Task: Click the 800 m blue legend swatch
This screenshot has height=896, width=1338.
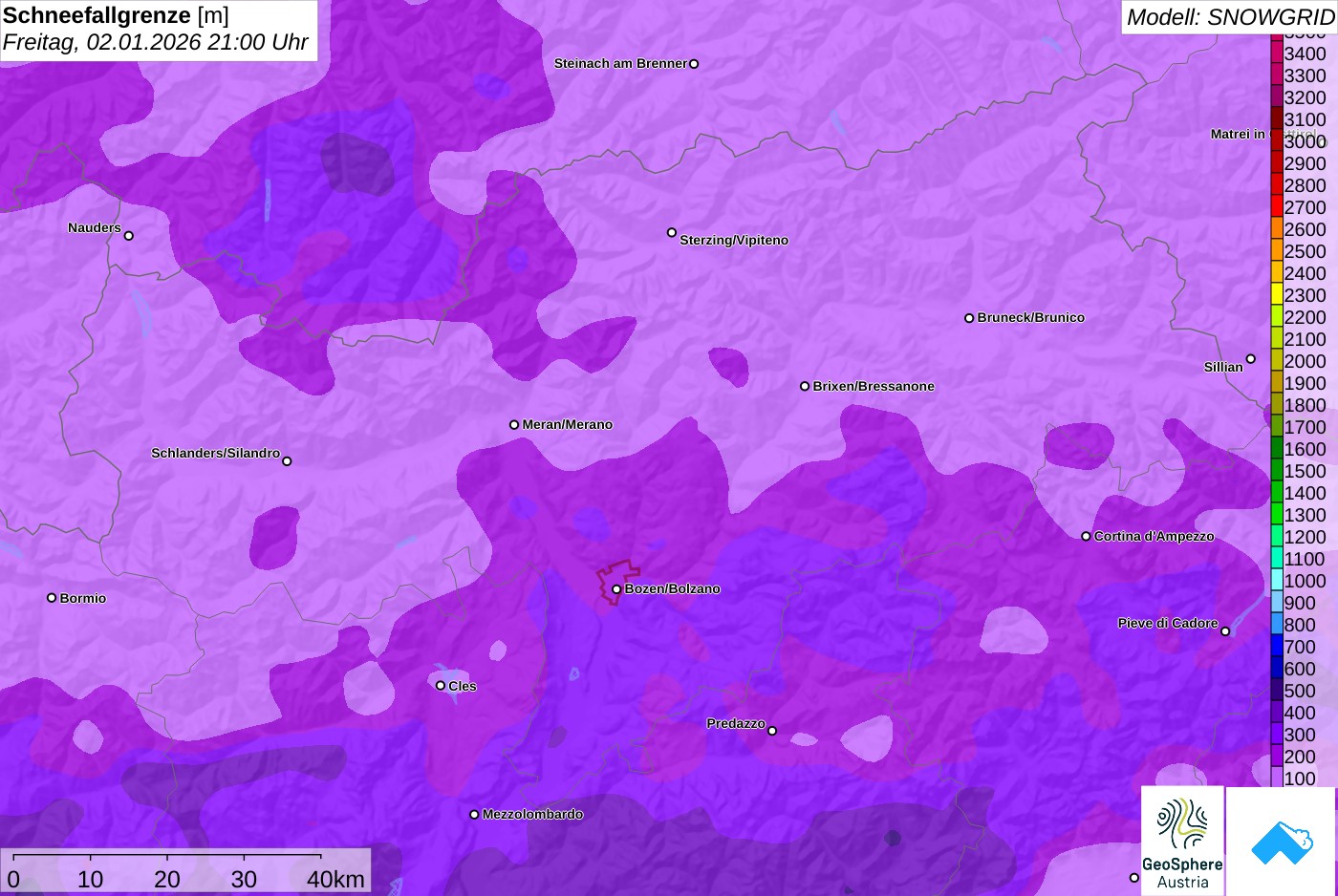Action: coord(1277,624)
